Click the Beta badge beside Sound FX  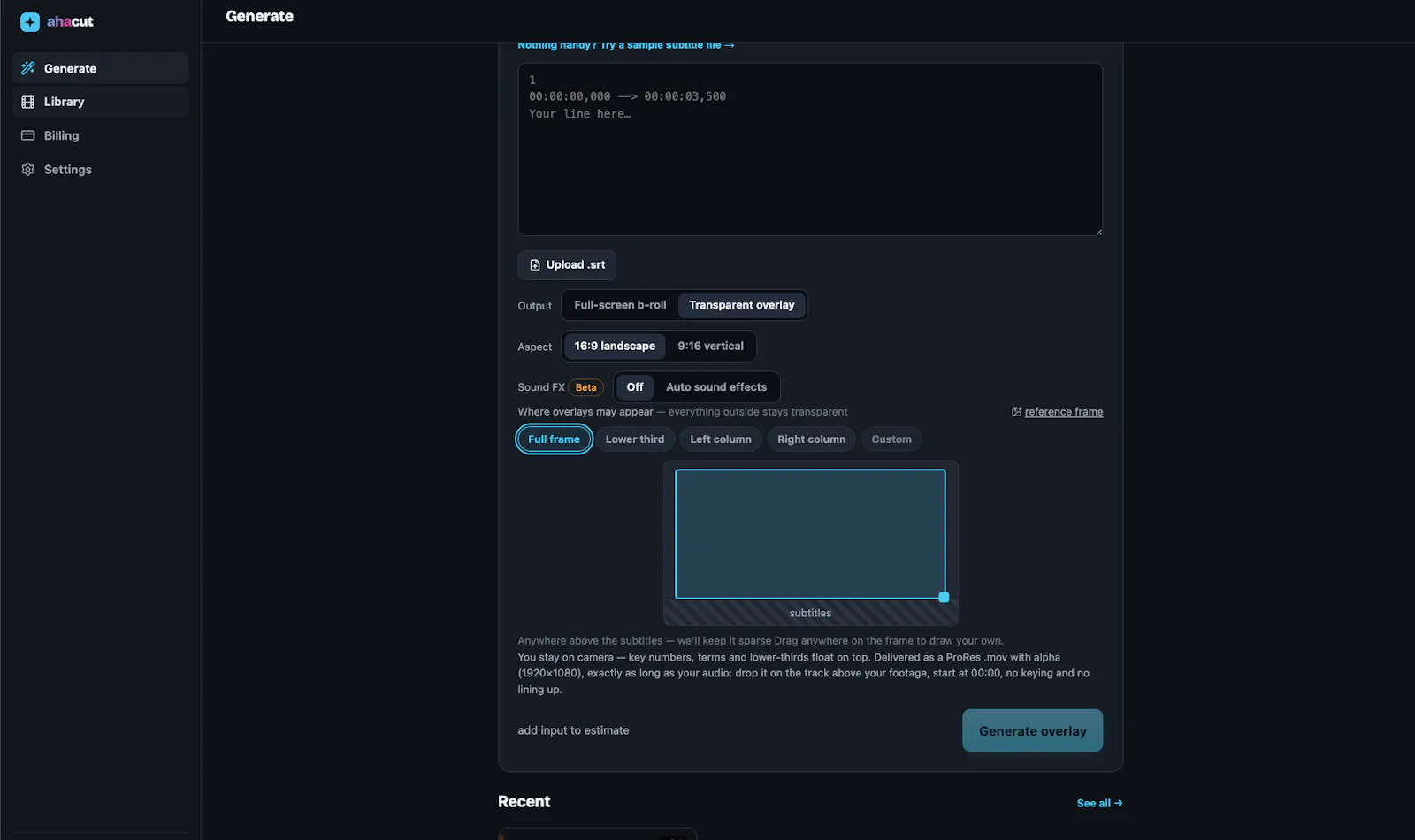point(585,387)
